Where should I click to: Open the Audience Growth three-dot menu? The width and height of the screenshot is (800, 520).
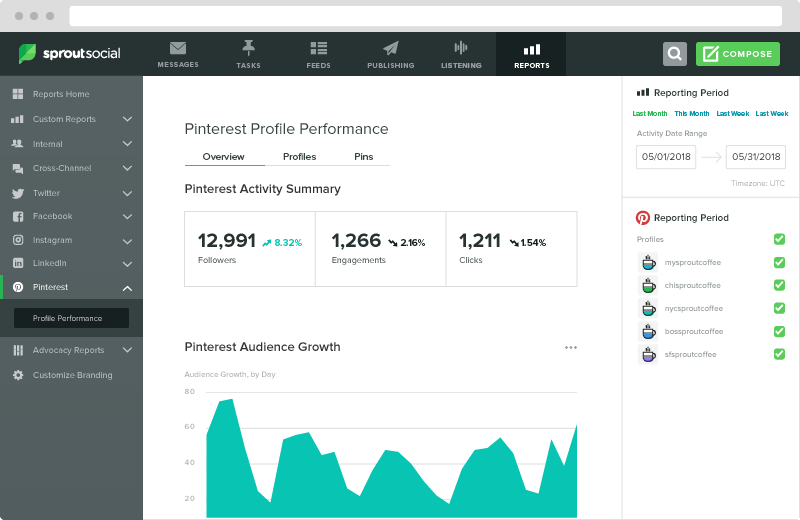[x=570, y=348]
